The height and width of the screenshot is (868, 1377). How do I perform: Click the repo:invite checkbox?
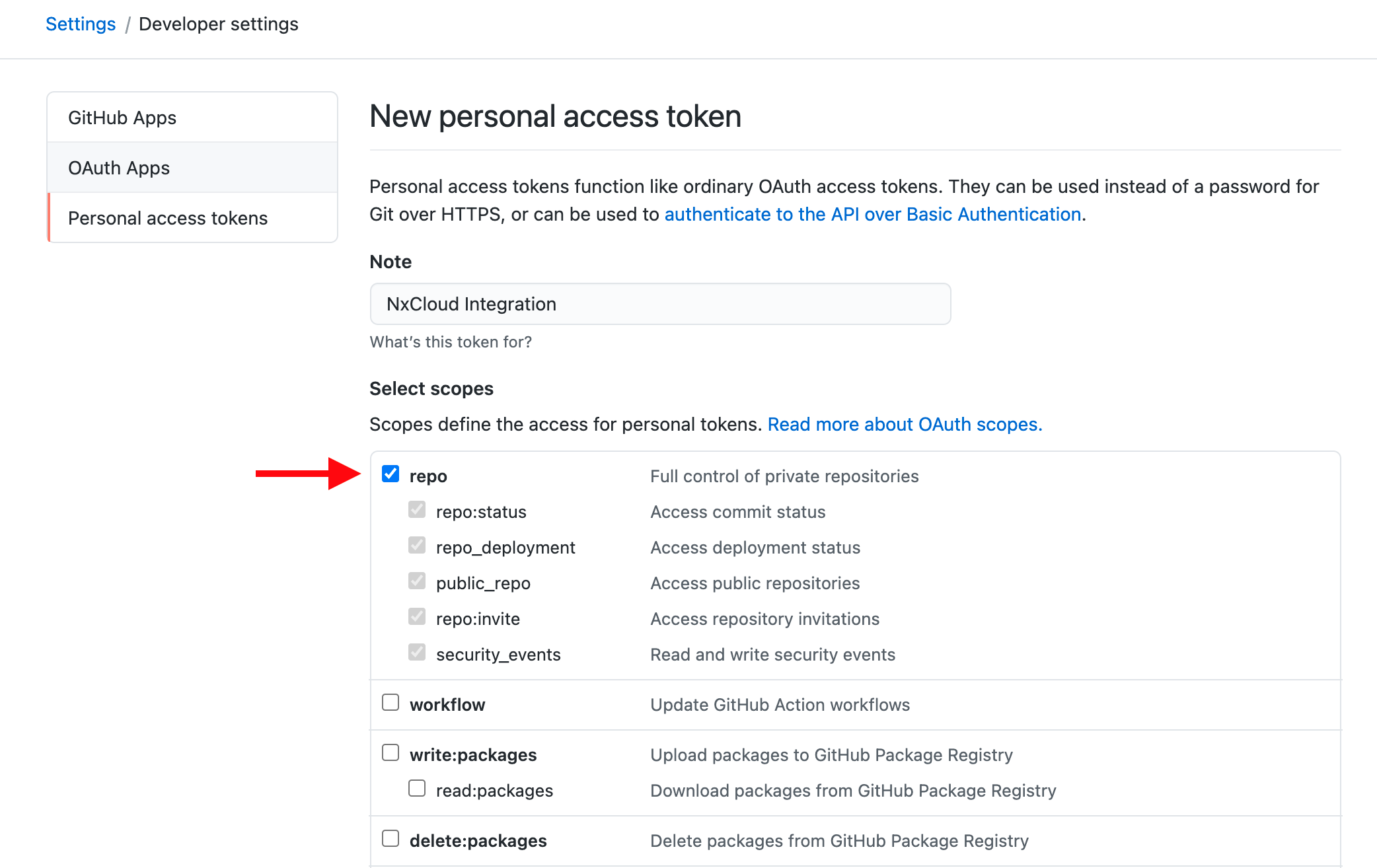tap(416, 616)
